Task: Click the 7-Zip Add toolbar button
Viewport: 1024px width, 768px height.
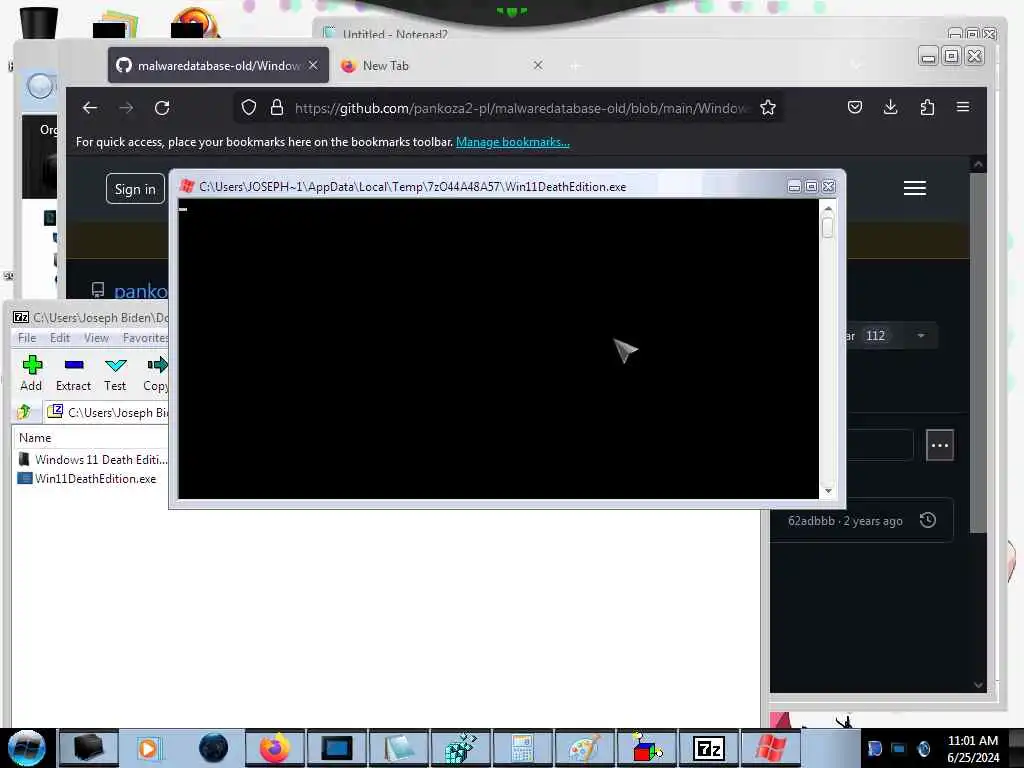Action: pos(31,374)
